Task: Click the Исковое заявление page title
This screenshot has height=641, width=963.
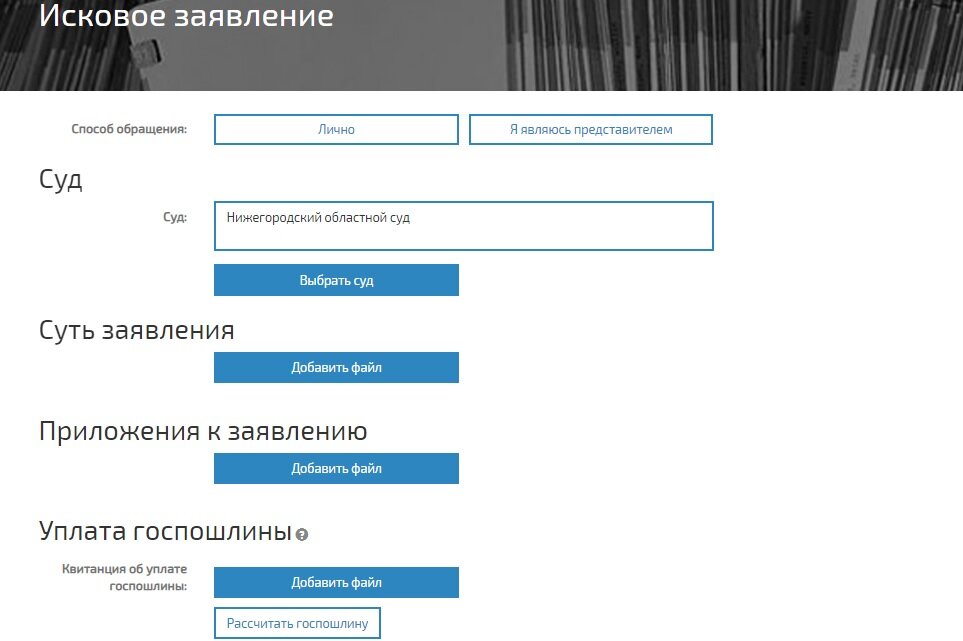Action: coord(184,16)
